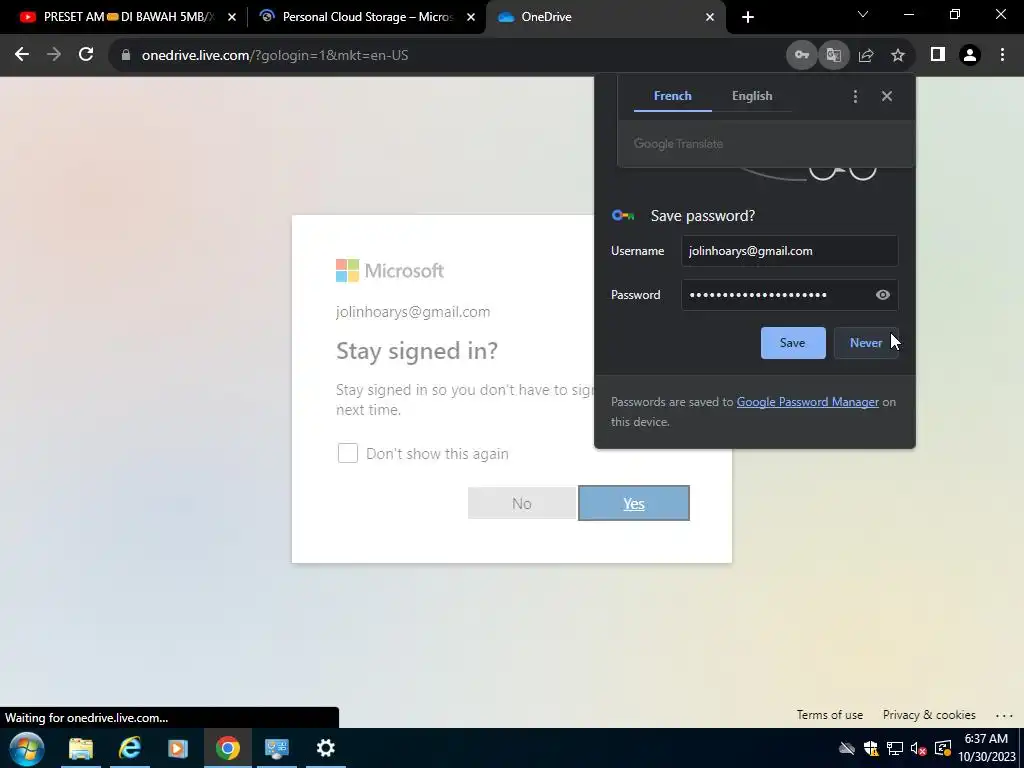1024x768 pixels.
Task: Open translate popup options menu
Action: click(856, 97)
